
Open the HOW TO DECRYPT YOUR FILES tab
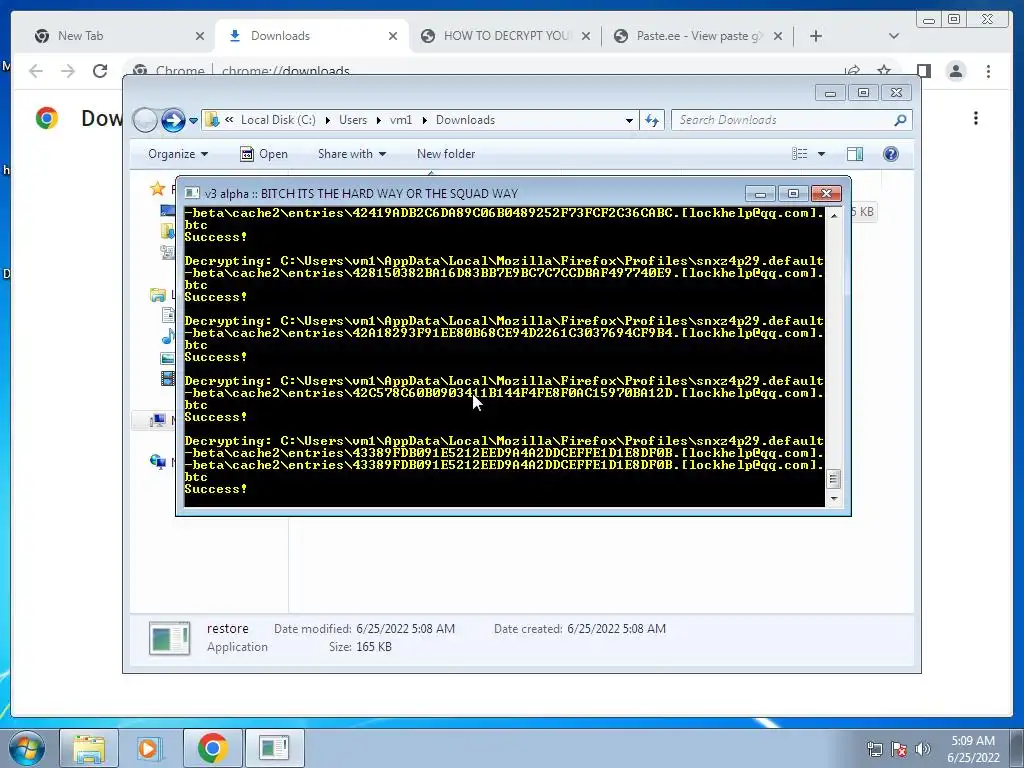point(504,36)
